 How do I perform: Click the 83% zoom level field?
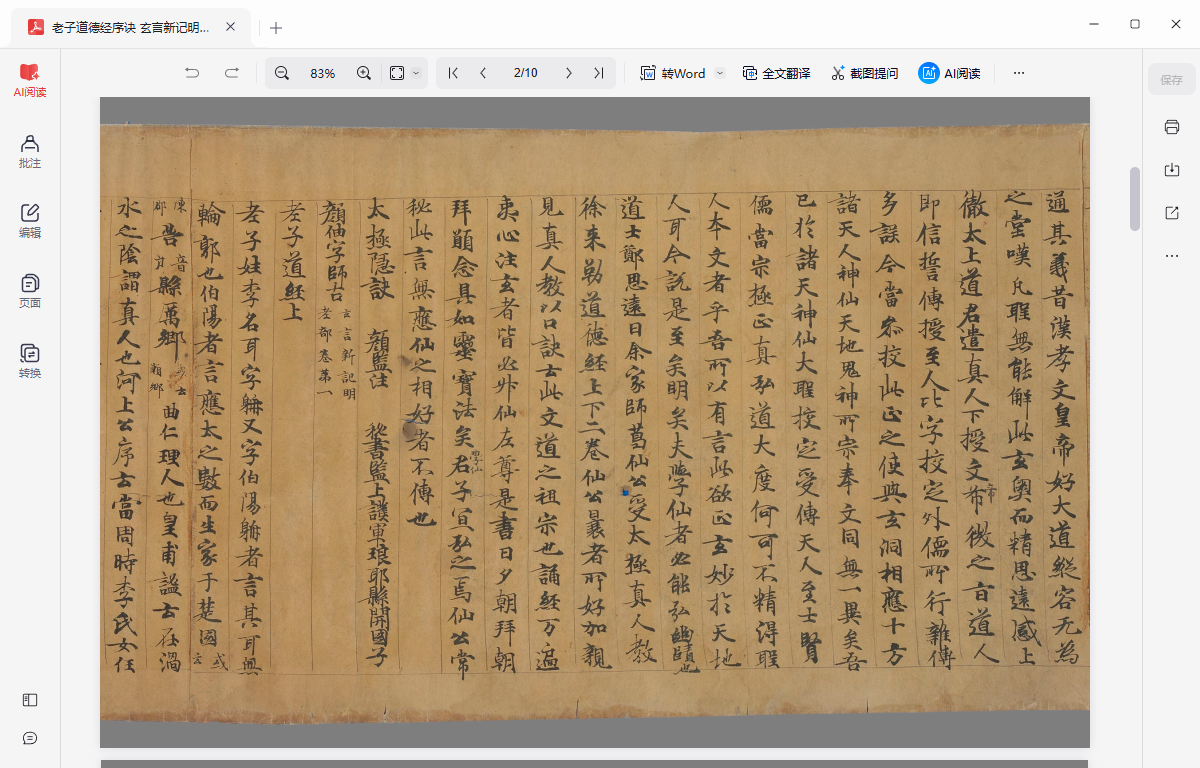pos(323,73)
